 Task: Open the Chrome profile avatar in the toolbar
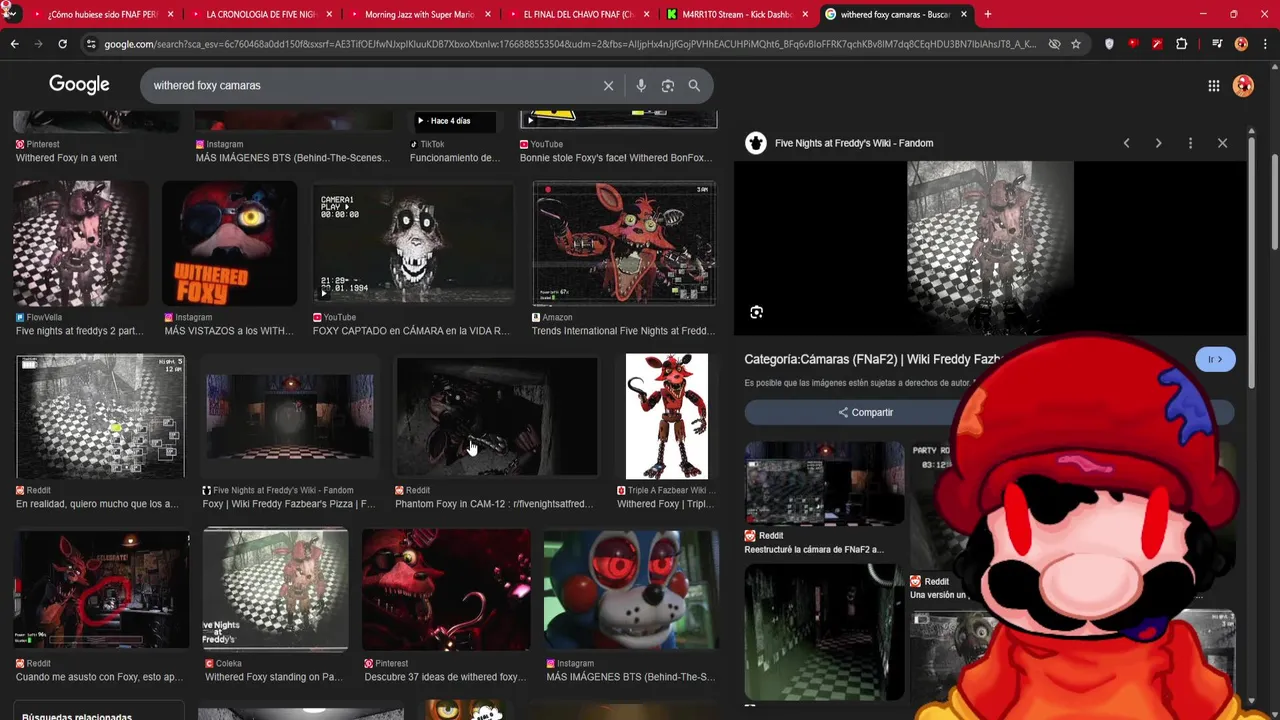point(1241,44)
